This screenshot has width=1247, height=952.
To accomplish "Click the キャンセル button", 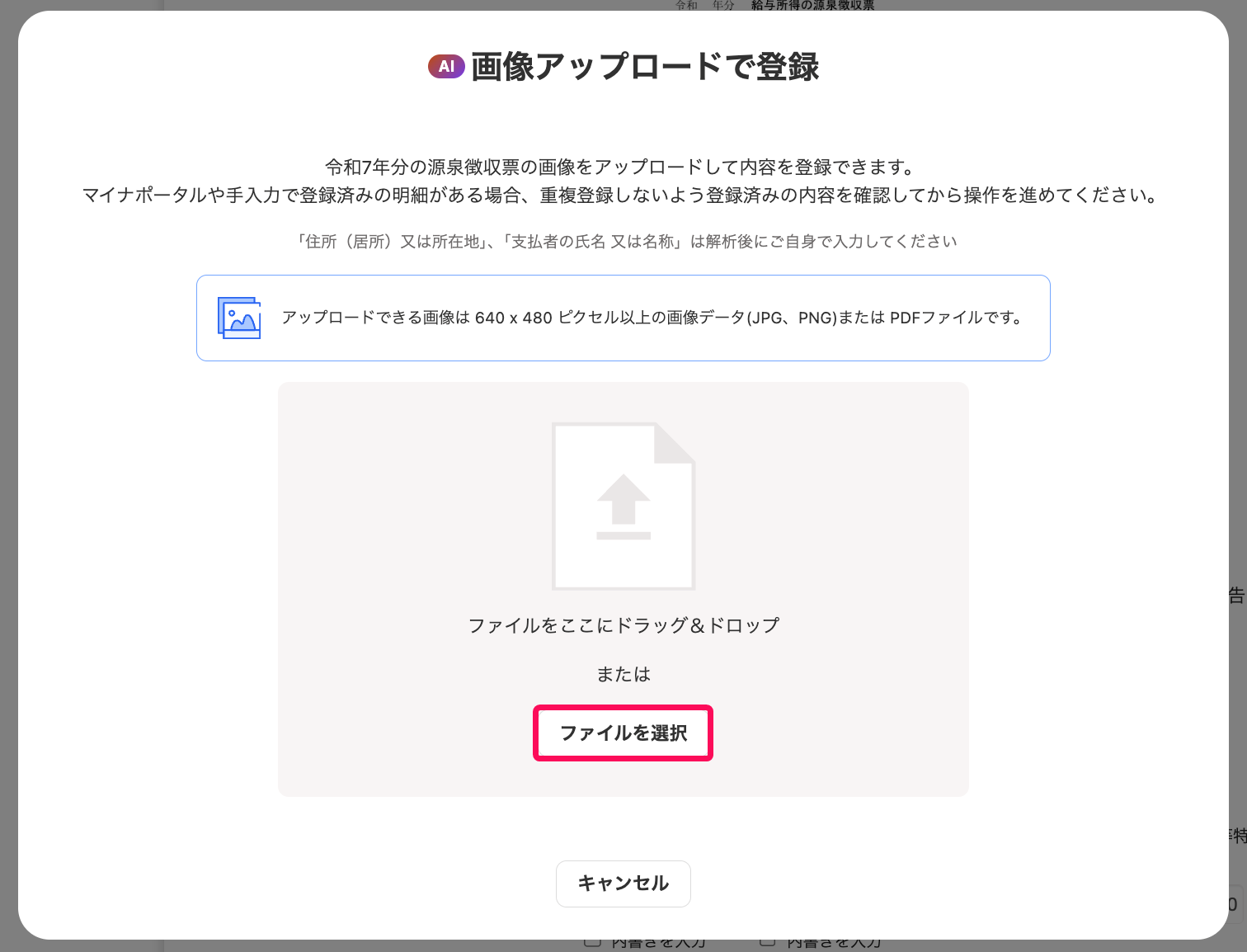I will (x=623, y=884).
